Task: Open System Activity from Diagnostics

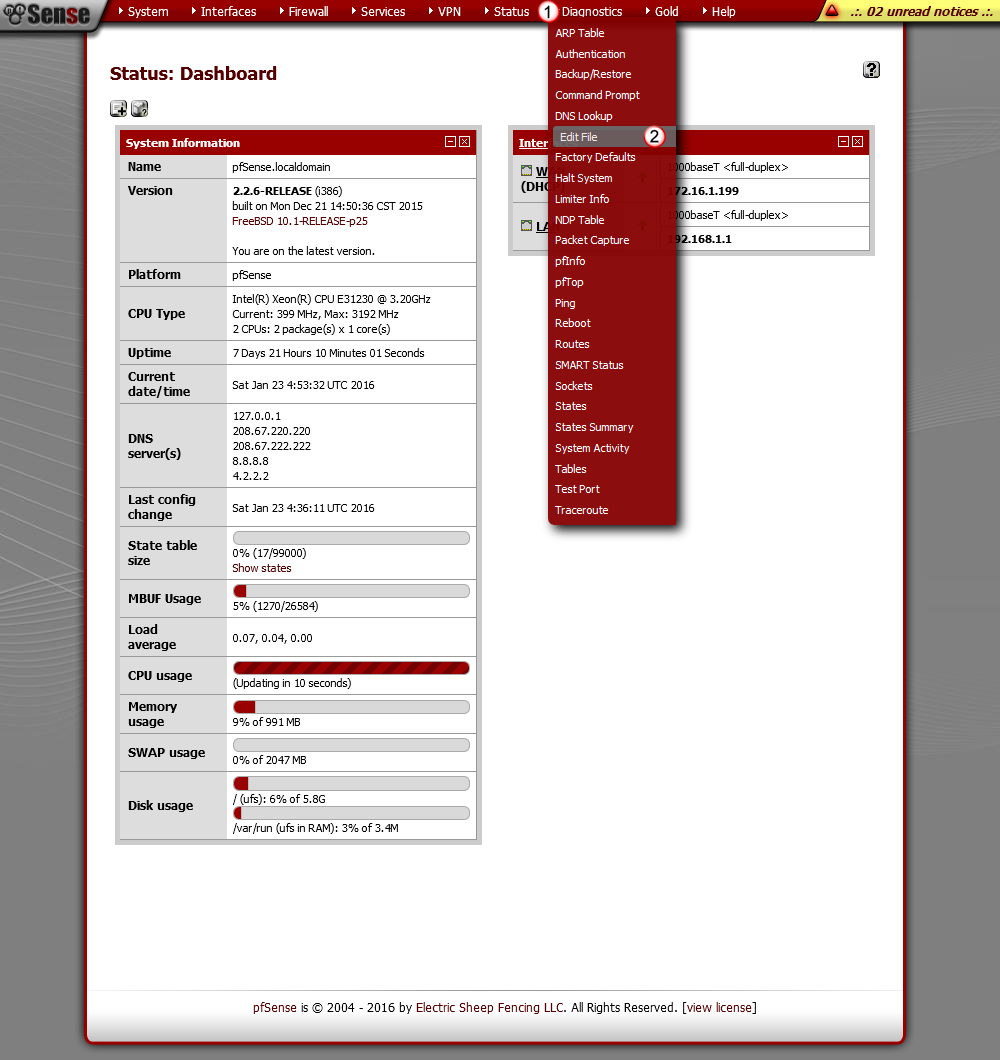Action: (x=592, y=449)
